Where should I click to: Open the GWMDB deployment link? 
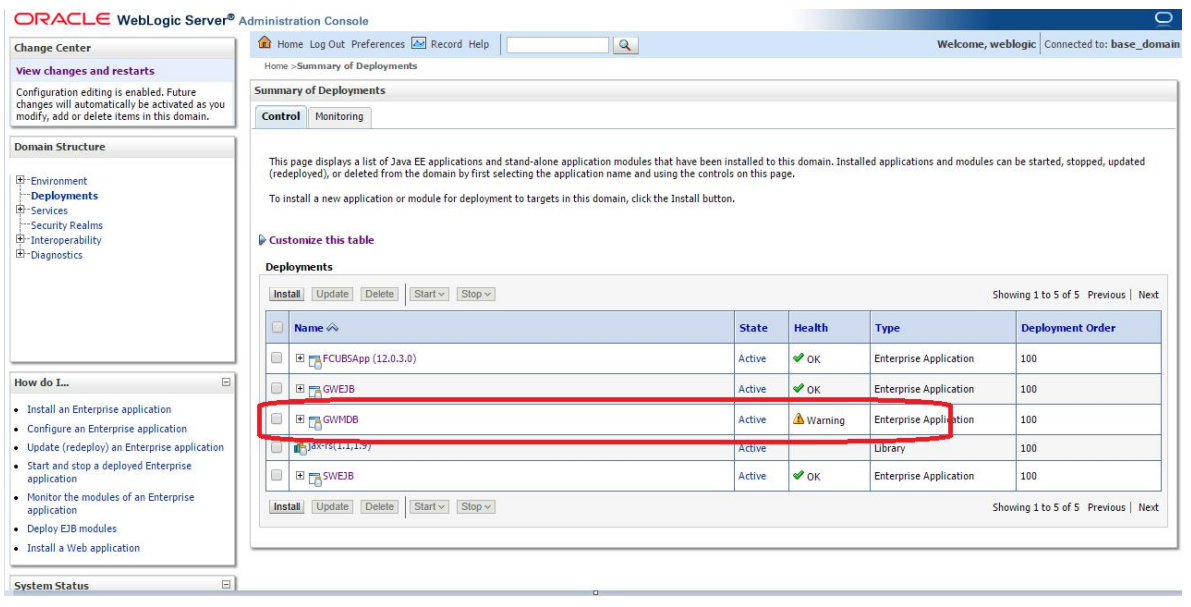coord(340,419)
